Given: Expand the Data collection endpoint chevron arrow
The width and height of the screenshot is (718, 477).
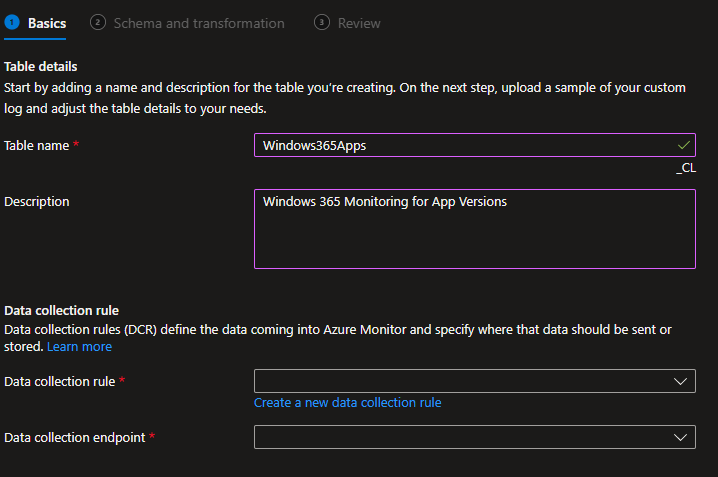Looking at the screenshot, I should click(x=682, y=437).
